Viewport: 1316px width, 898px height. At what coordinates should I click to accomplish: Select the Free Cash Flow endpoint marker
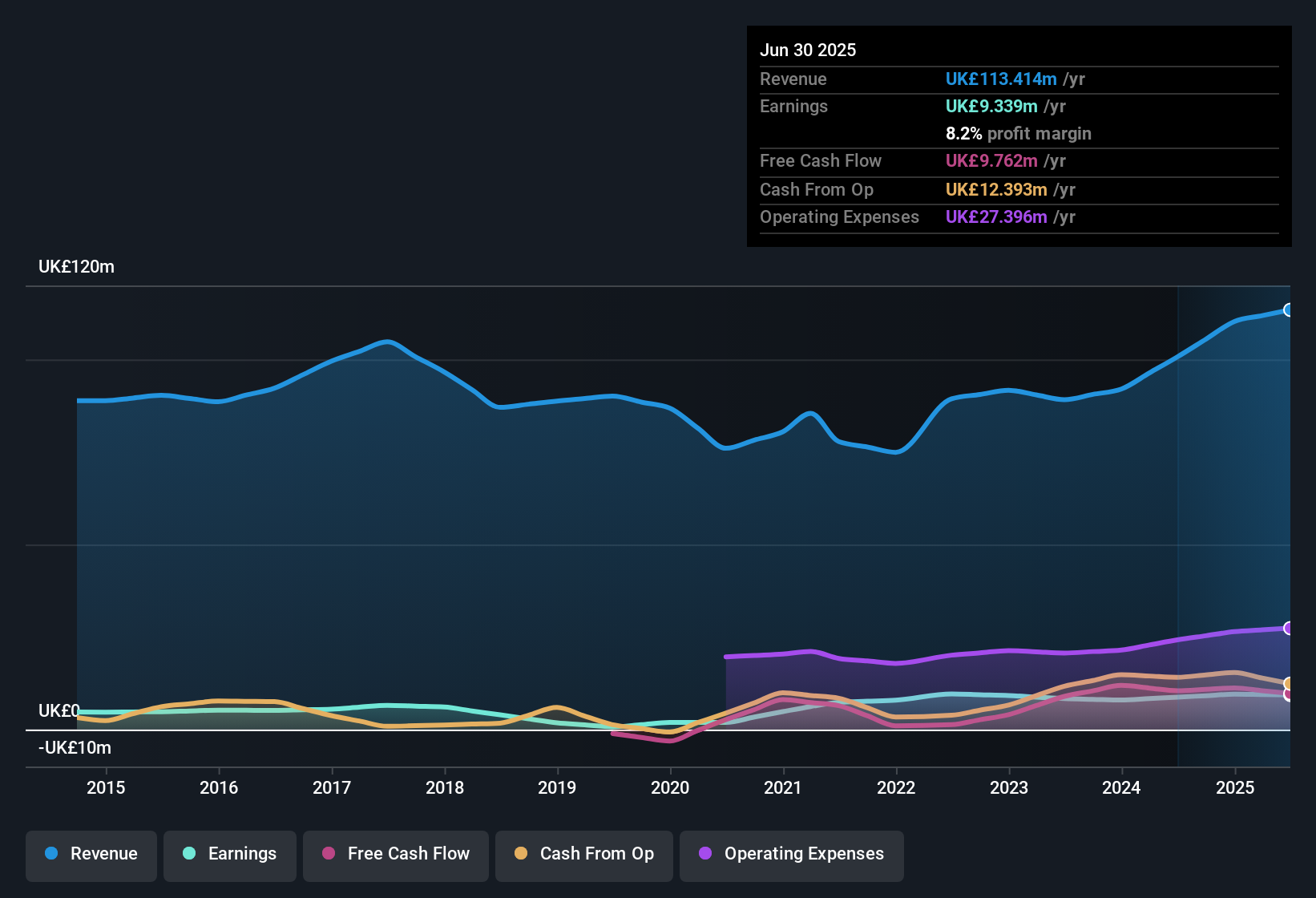(1288, 694)
